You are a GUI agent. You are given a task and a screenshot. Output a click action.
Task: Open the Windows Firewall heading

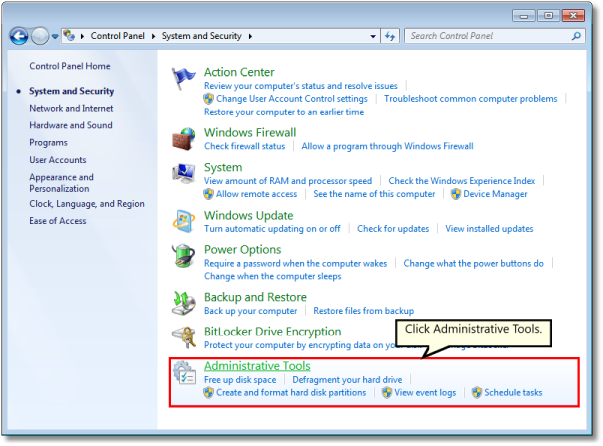pyautogui.click(x=250, y=133)
